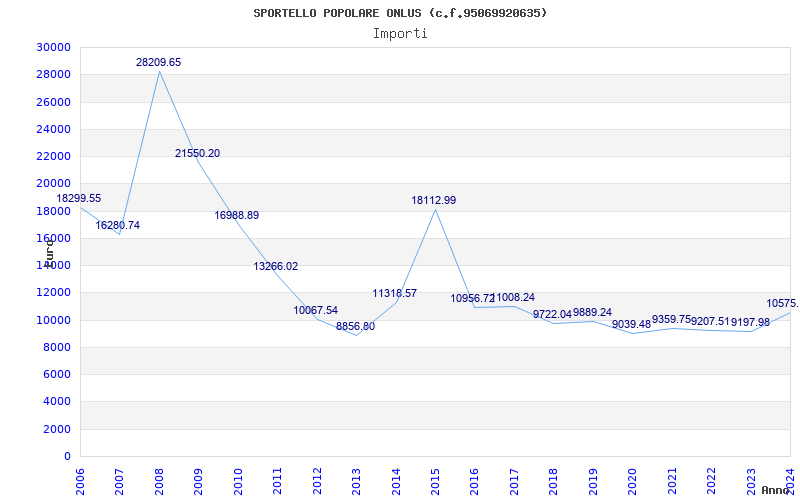Image resolution: width=800 pixels, height=500 pixels.
Task: Select data label 16280.74
Action: pyautogui.click(x=117, y=226)
